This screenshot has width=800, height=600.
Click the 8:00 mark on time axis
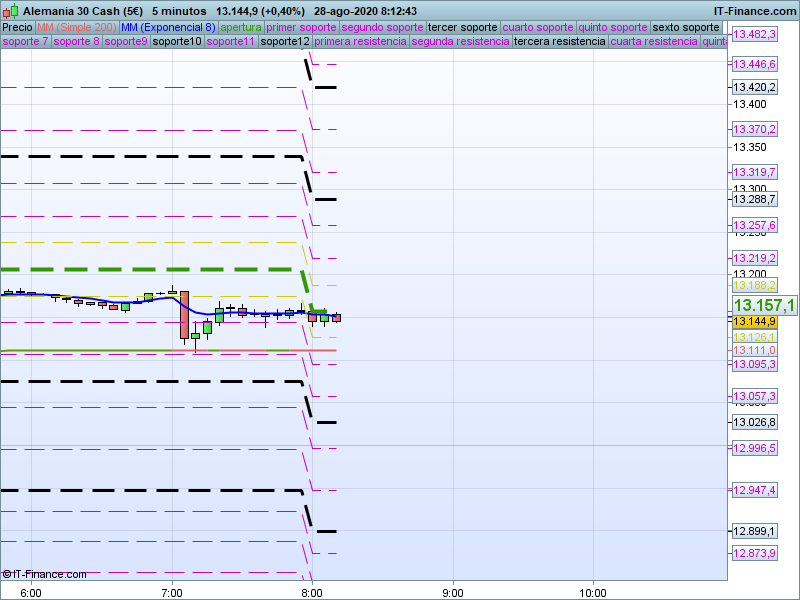click(312, 592)
